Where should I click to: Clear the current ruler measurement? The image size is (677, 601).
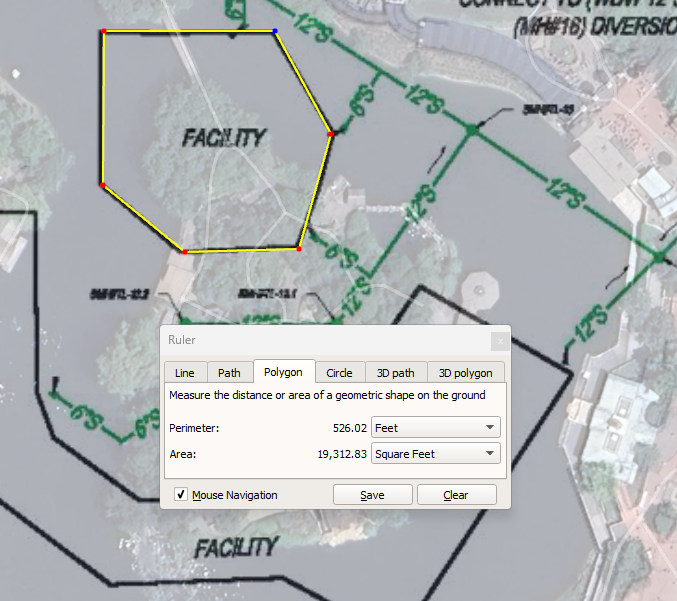click(456, 495)
